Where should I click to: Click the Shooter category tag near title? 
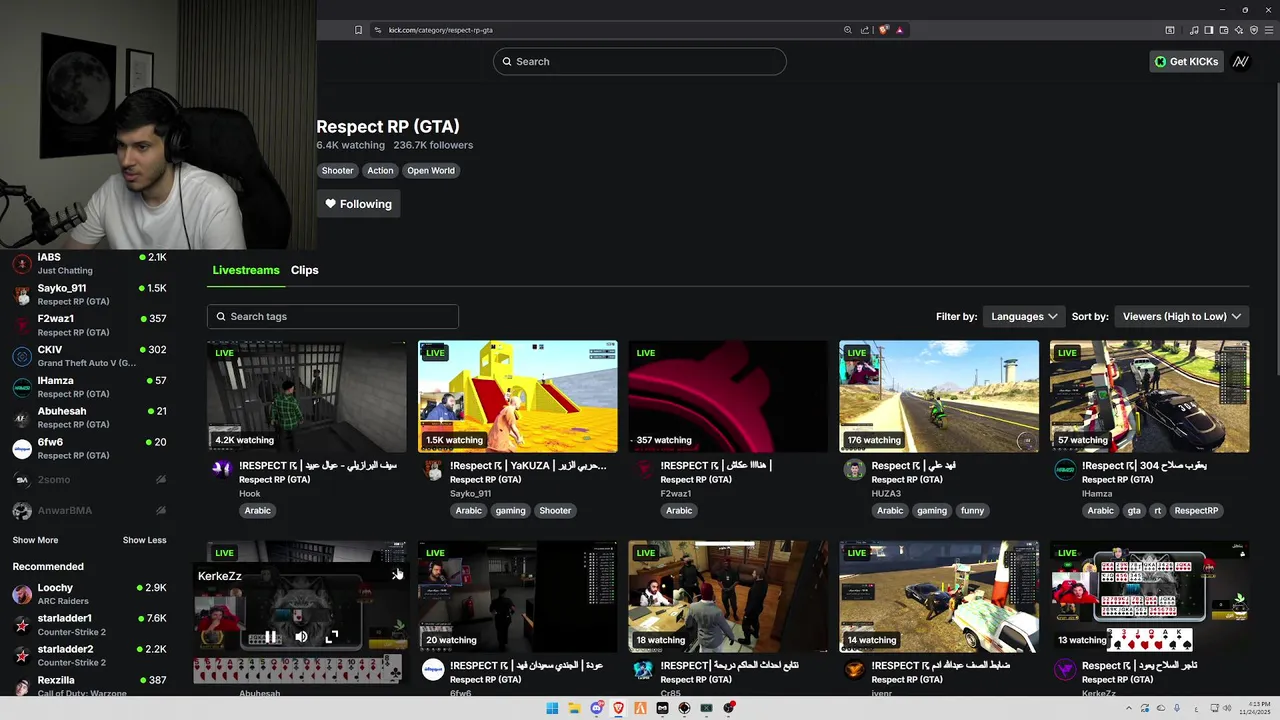pos(337,171)
